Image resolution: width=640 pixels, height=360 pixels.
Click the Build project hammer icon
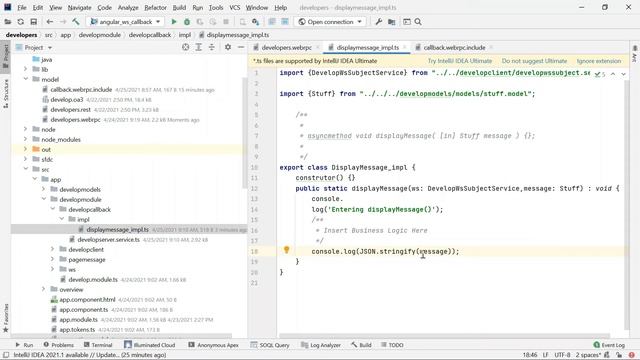coord(76,22)
